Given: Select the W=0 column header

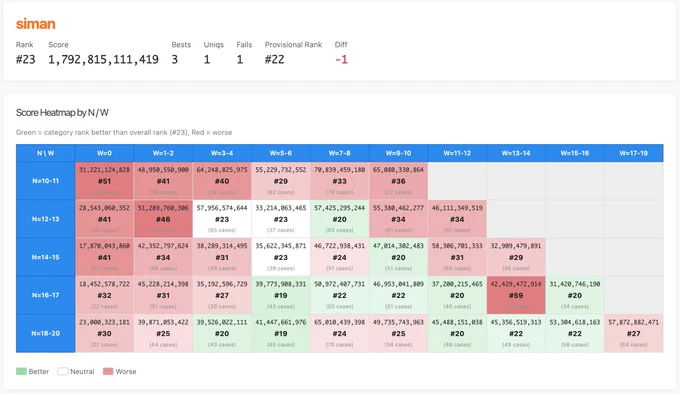Looking at the screenshot, I should point(105,153).
